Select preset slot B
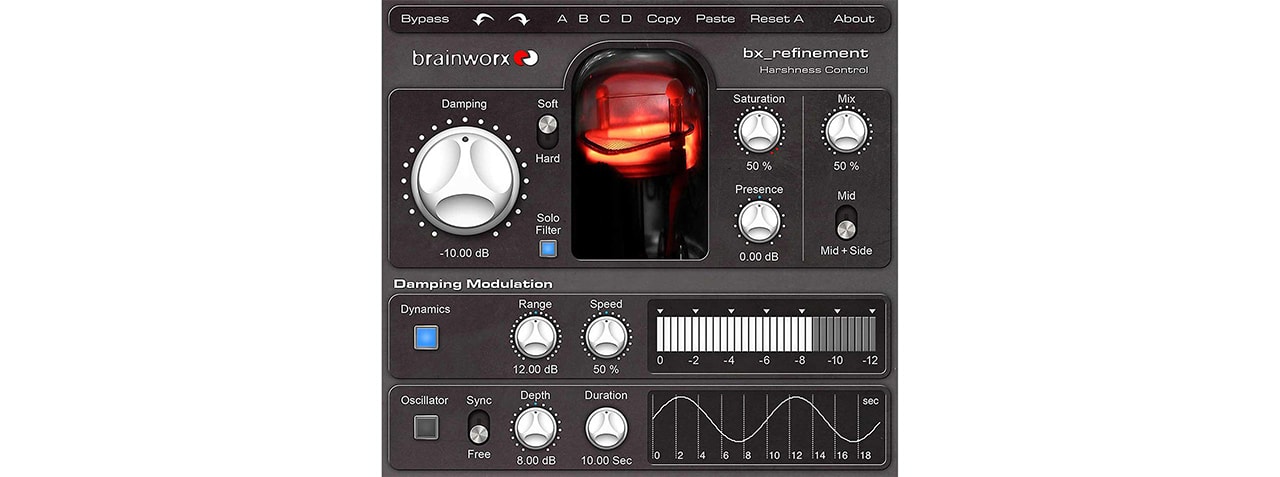This screenshot has height=477, width=1280. click(x=583, y=19)
